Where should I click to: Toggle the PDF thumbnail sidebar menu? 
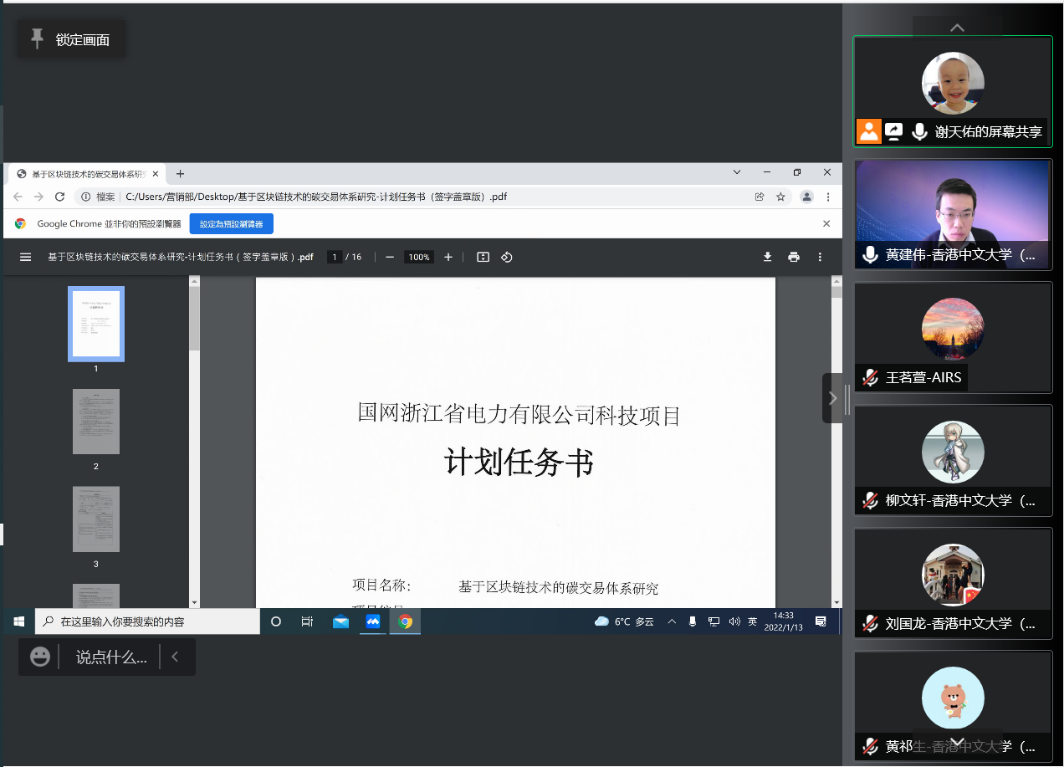(25, 257)
